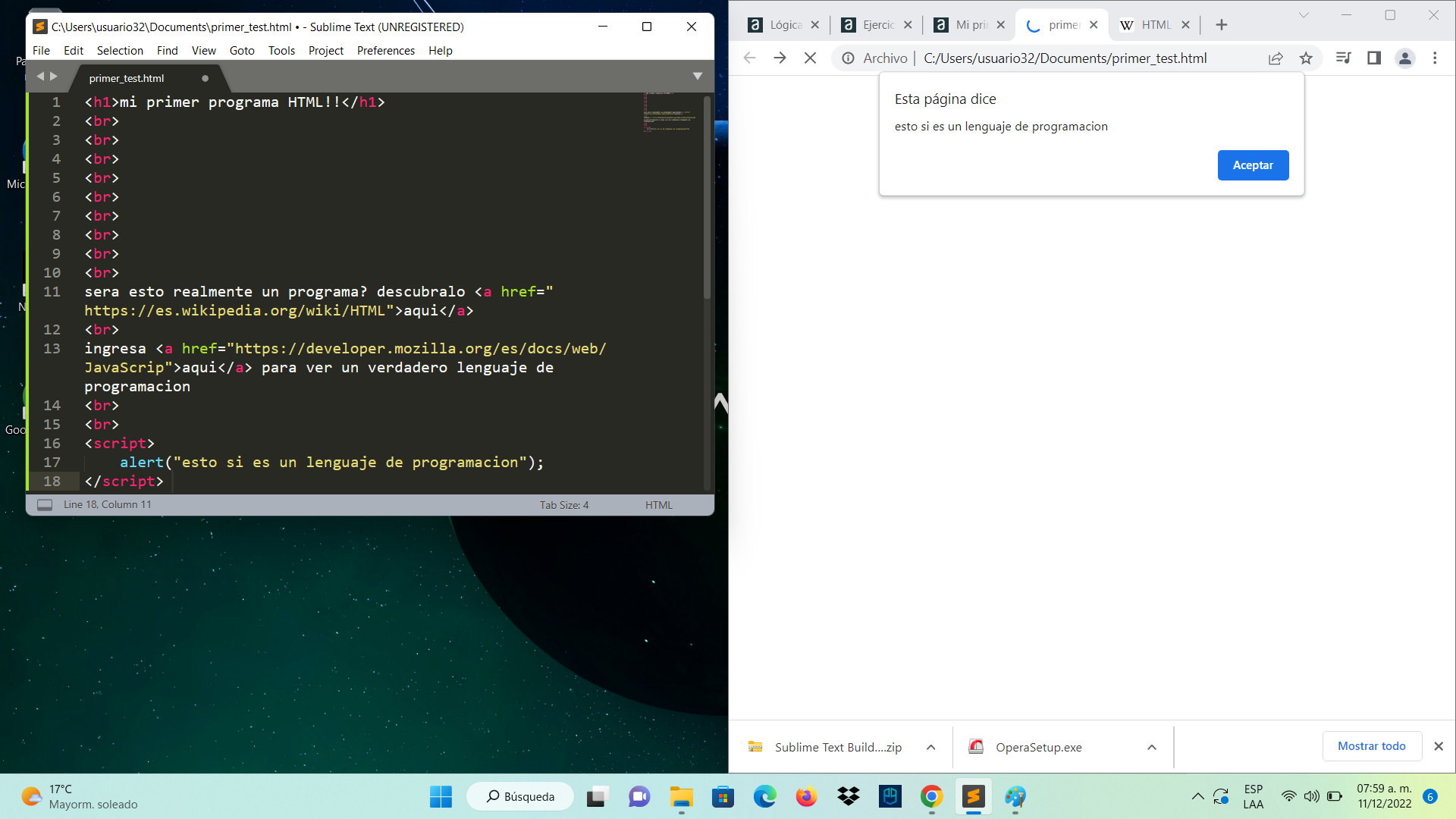Open the Tools menu in Sublime Text
Viewport: 1456px width, 819px height.
tap(281, 51)
